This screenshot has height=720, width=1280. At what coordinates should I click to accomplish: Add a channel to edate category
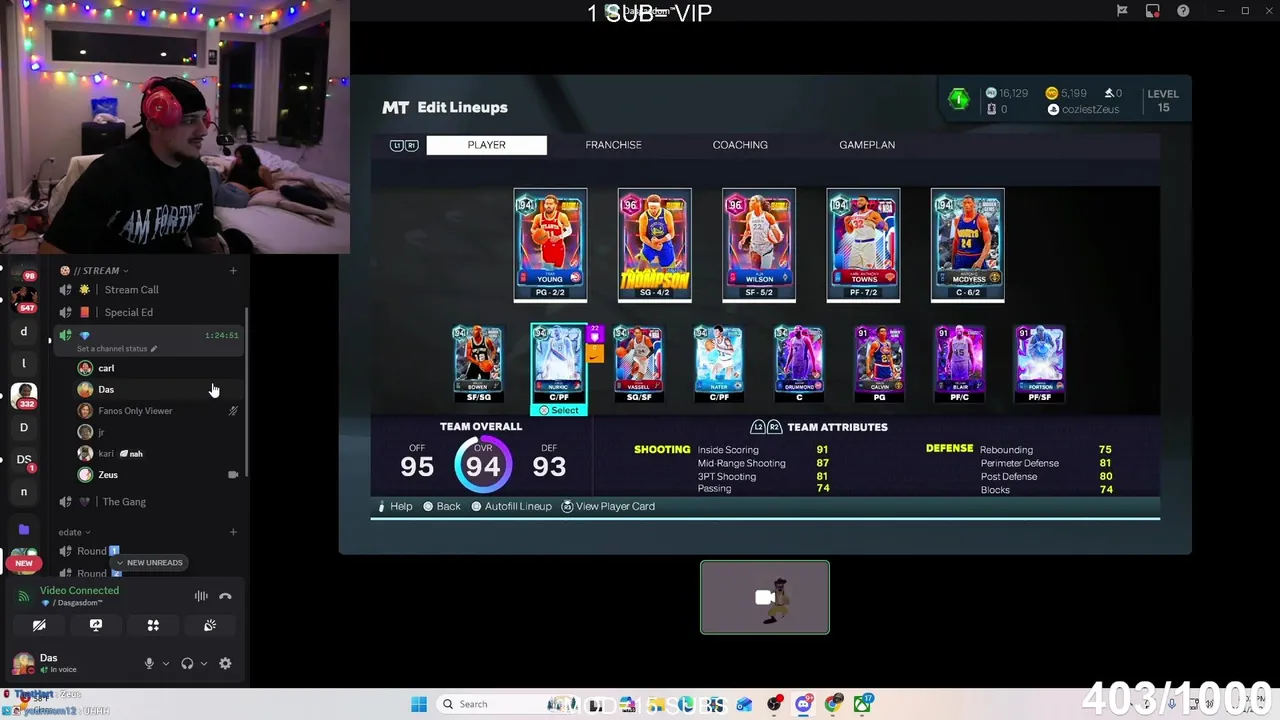(233, 532)
